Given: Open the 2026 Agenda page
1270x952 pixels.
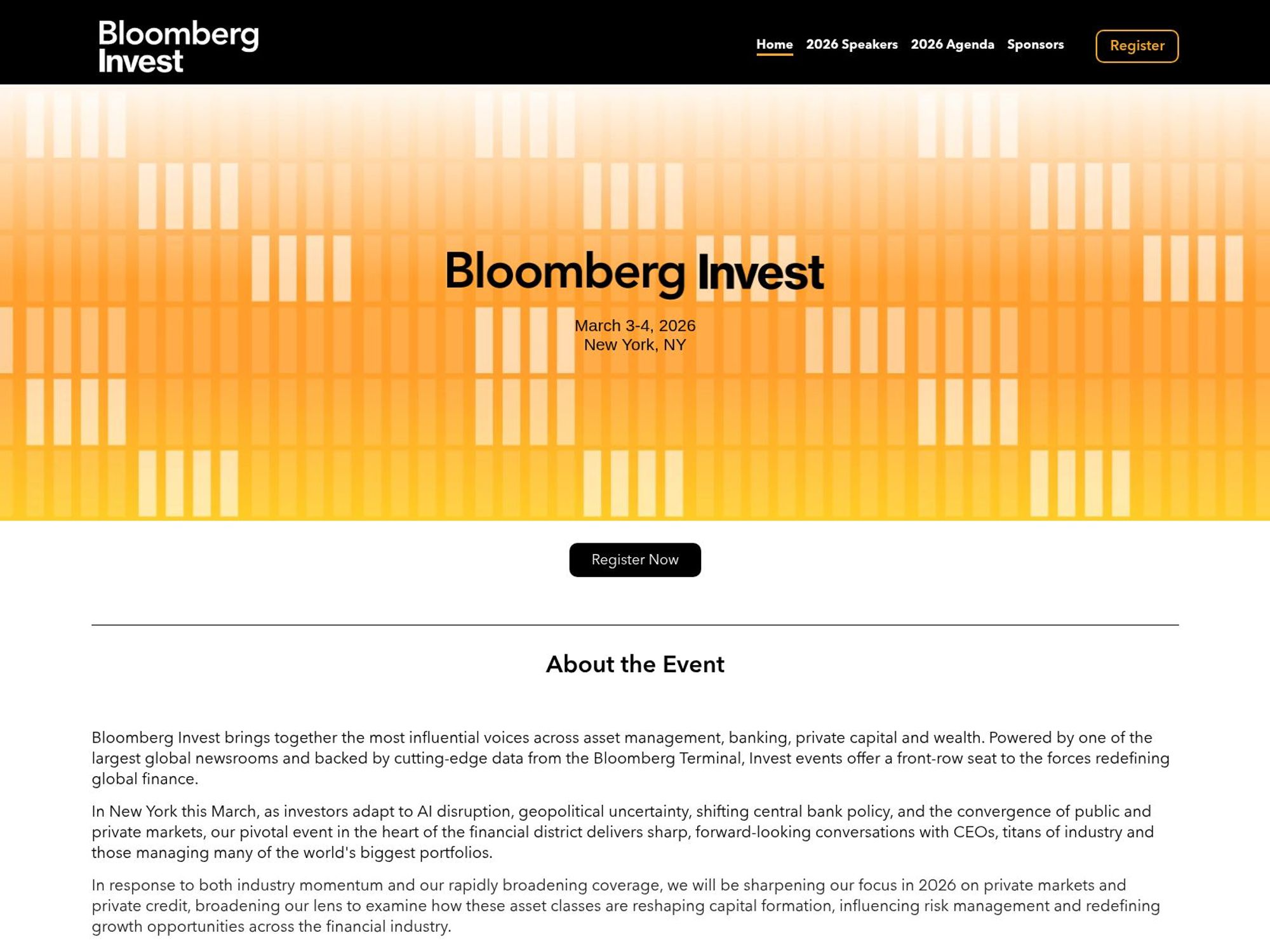Looking at the screenshot, I should (x=952, y=44).
